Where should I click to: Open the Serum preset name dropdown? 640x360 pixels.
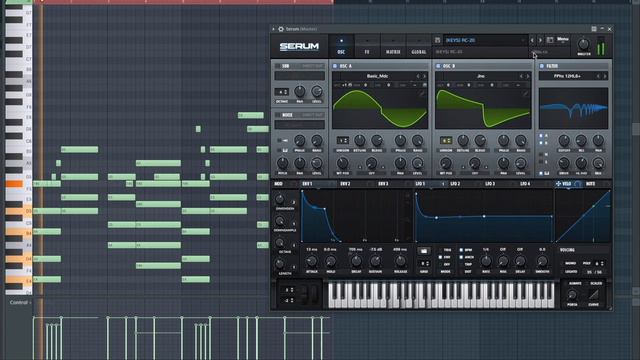(485, 40)
